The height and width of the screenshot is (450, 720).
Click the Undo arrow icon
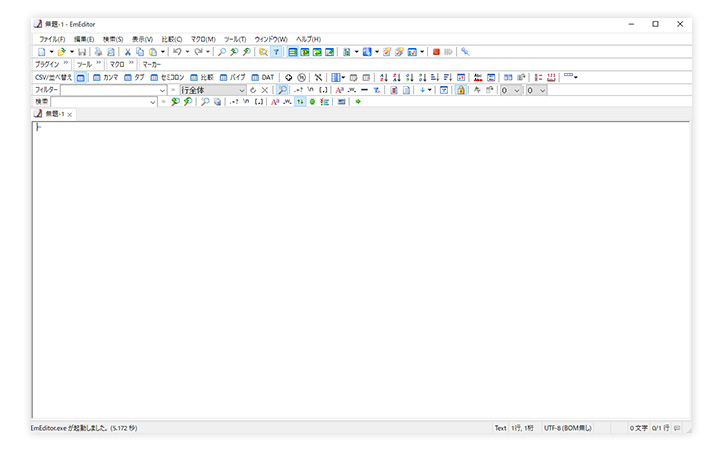coord(176,51)
